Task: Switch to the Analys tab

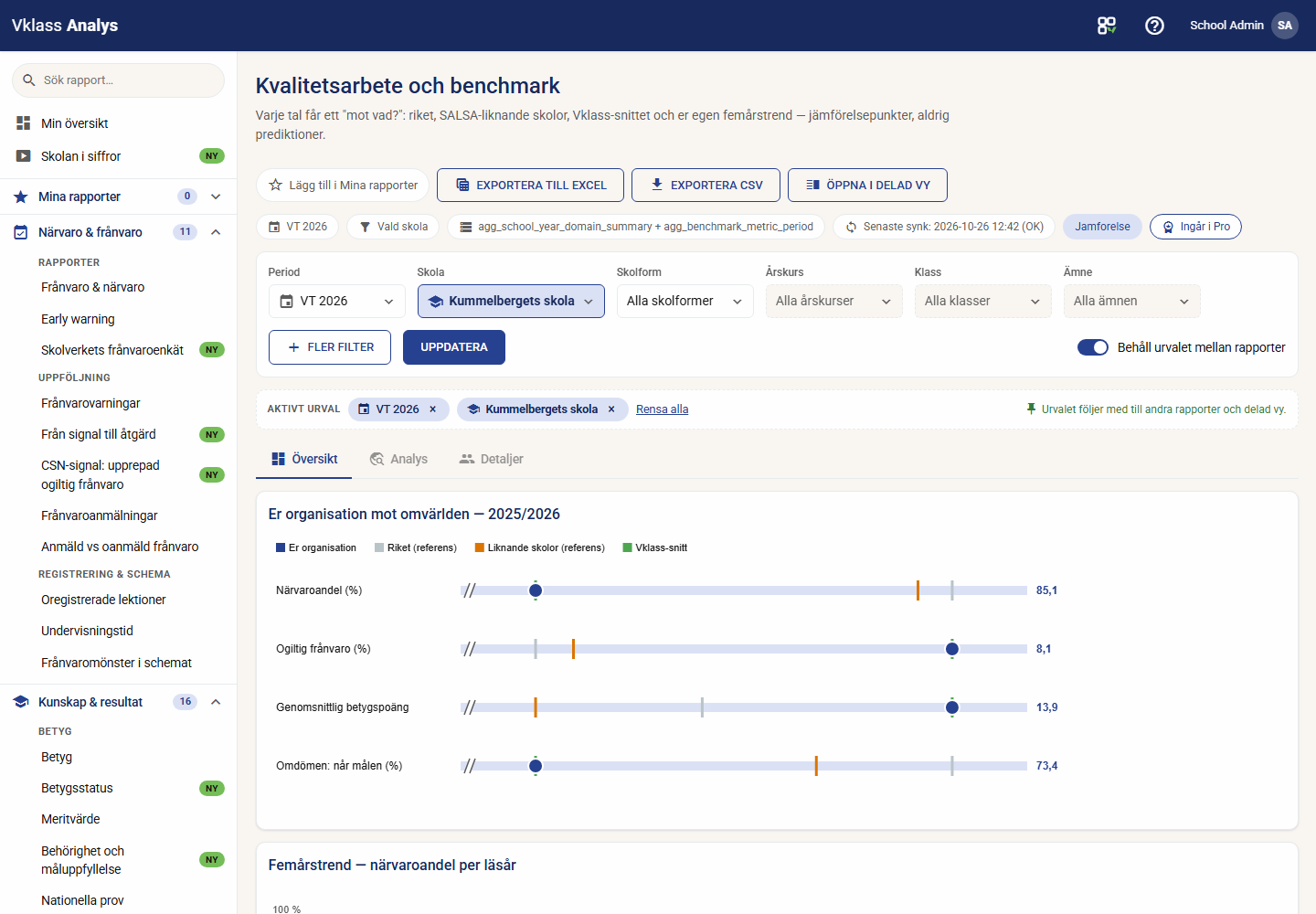Action: (x=398, y=459)
